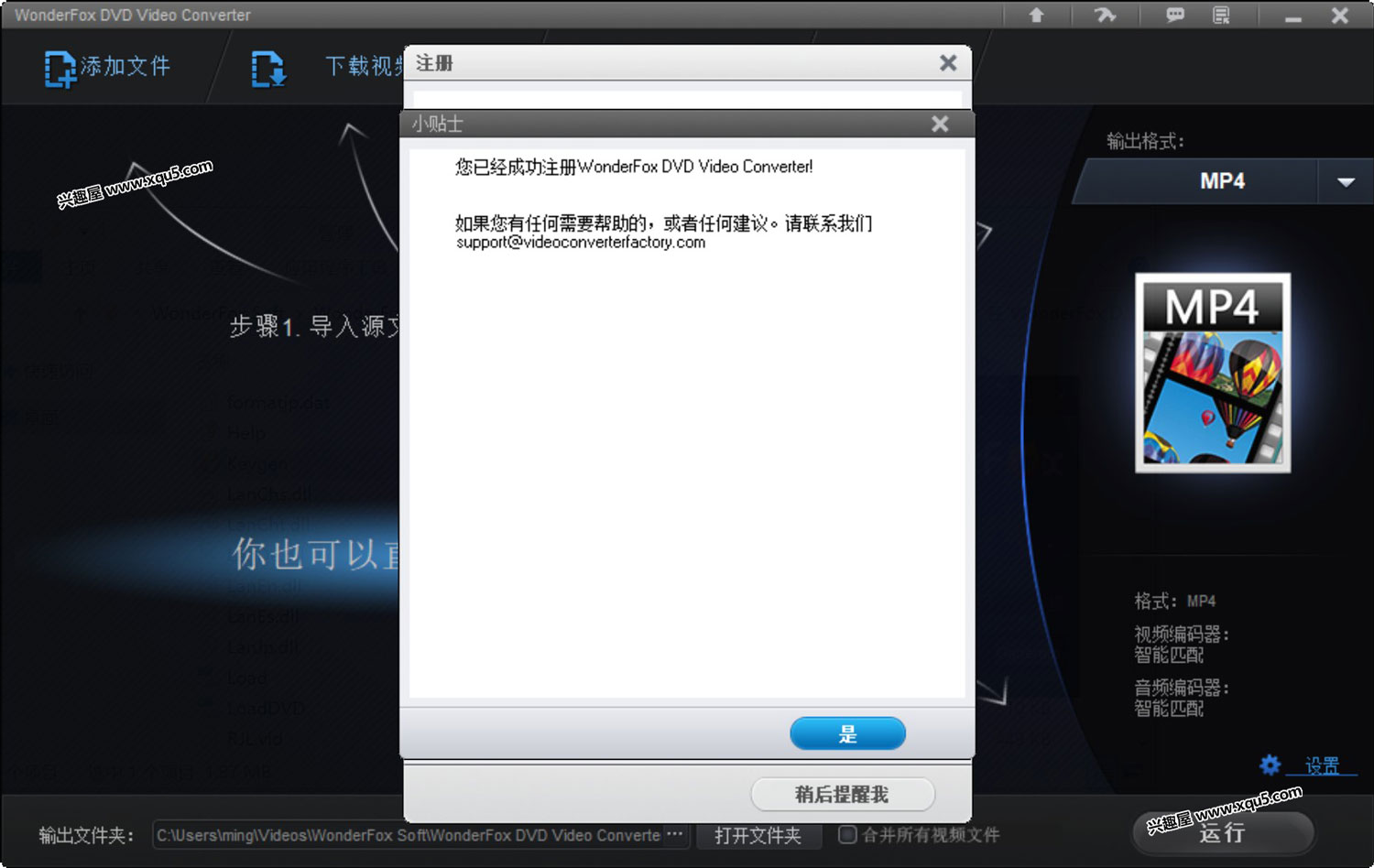Click the upgrade arrow icon in title bar
This screenshot has height=868, width=1374.
pyautogui.click(x=1036, y=15)
